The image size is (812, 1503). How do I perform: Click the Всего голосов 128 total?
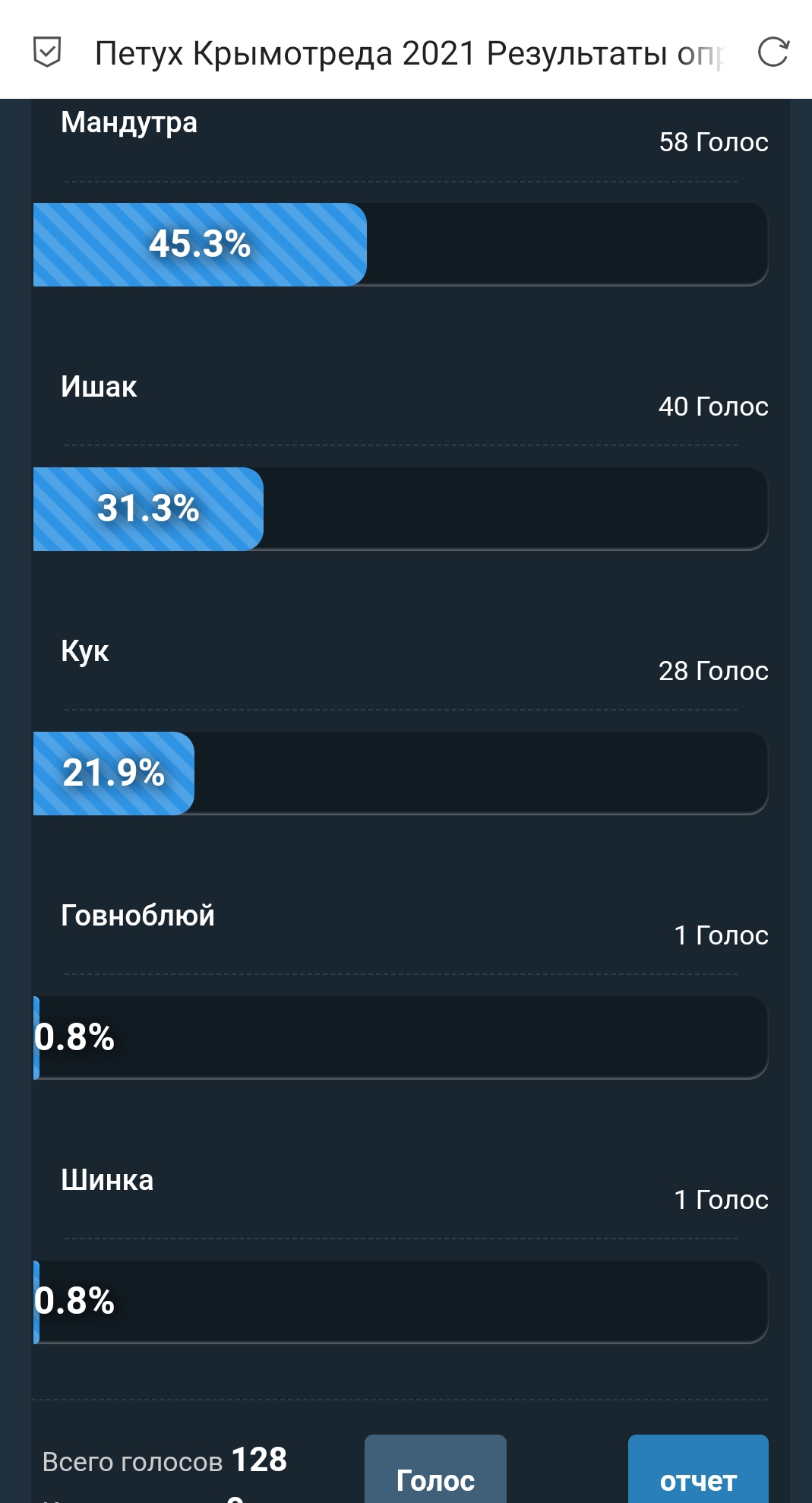[x=165, y=1460]
